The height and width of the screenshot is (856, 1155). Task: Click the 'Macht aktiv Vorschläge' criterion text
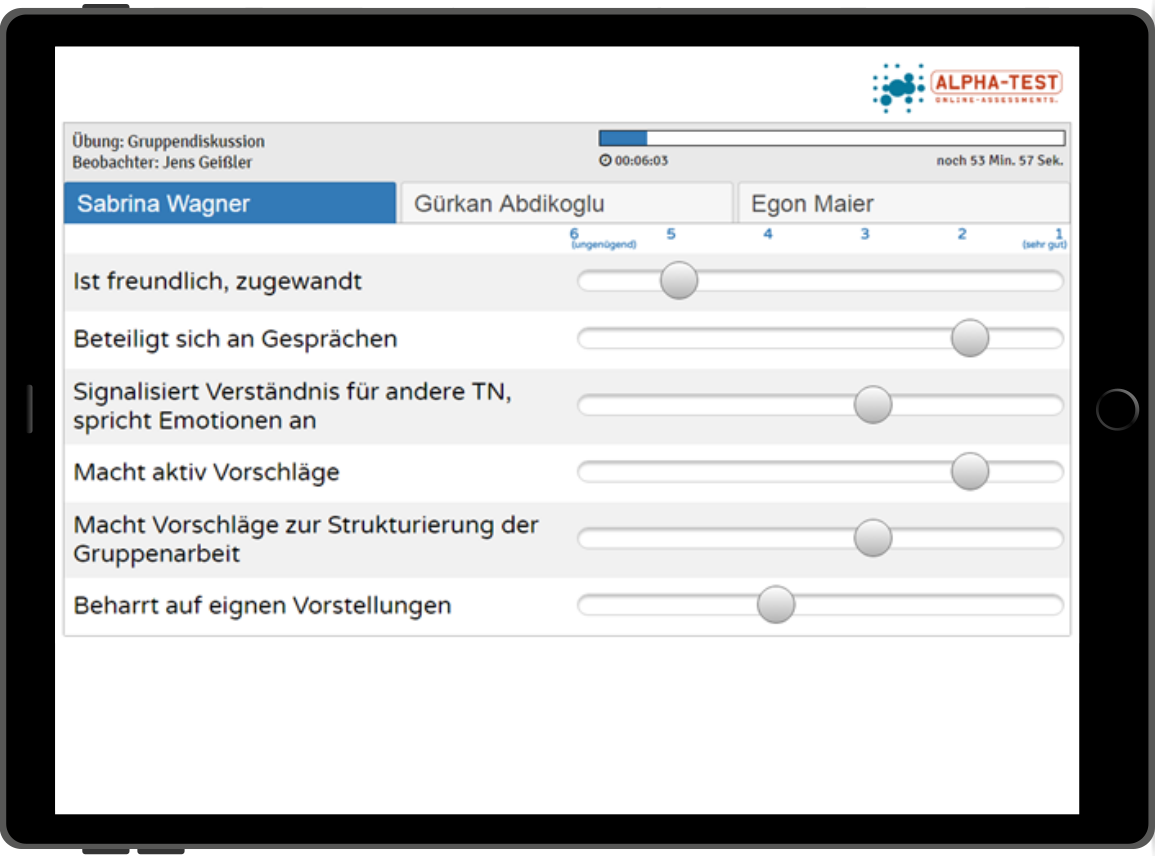click(206, 472)
